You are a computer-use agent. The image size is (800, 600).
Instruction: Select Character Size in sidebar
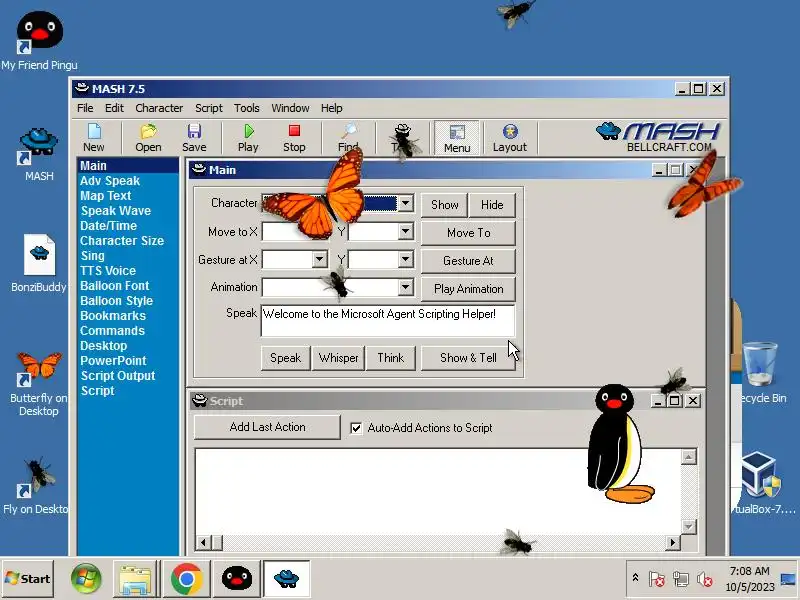pyautogui.click(x=121, y=241)
